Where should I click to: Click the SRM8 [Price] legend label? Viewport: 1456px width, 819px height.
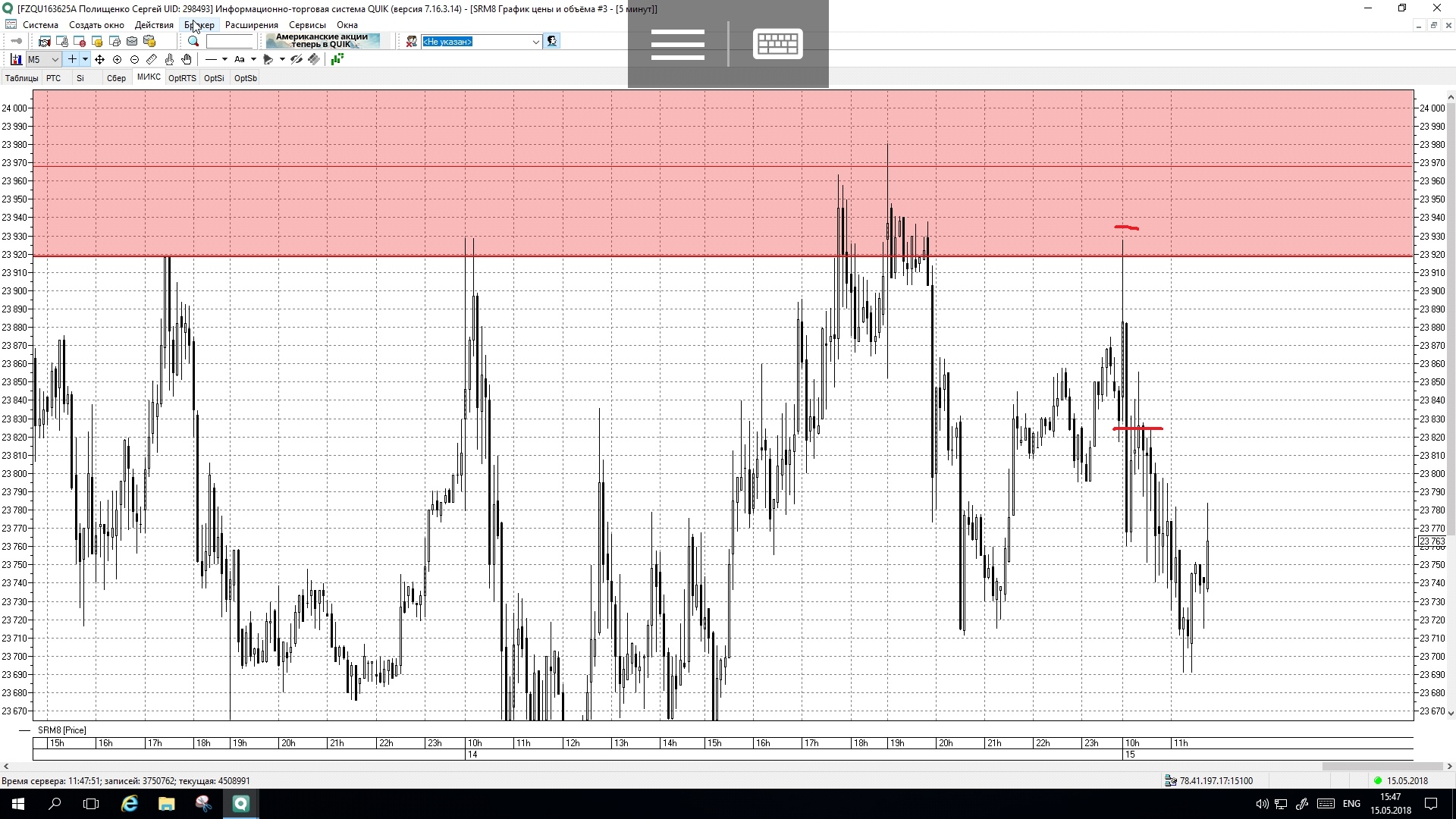[x=61, y=730]
